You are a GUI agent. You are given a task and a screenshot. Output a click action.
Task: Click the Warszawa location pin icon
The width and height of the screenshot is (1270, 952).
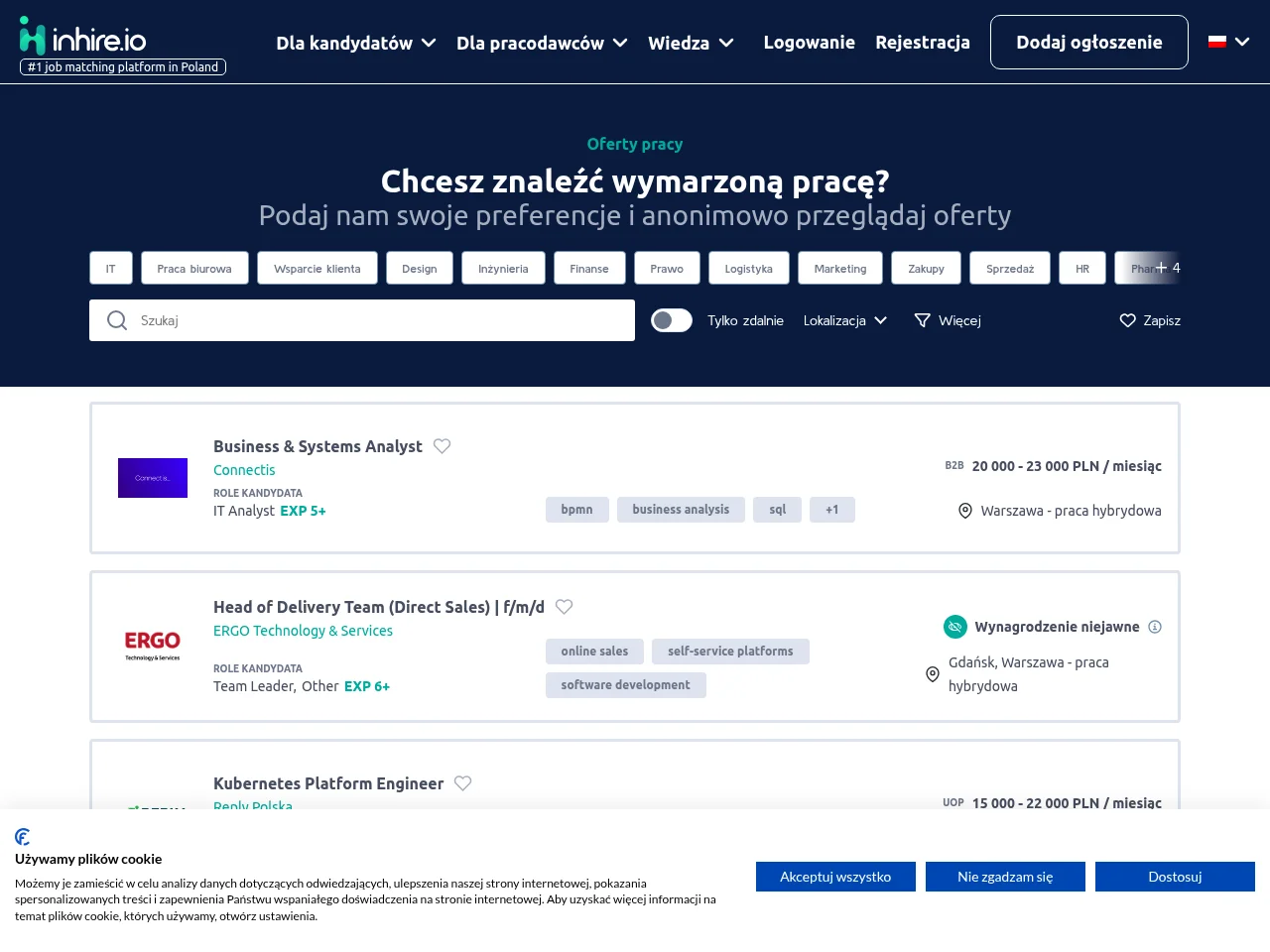click(965, 511)
